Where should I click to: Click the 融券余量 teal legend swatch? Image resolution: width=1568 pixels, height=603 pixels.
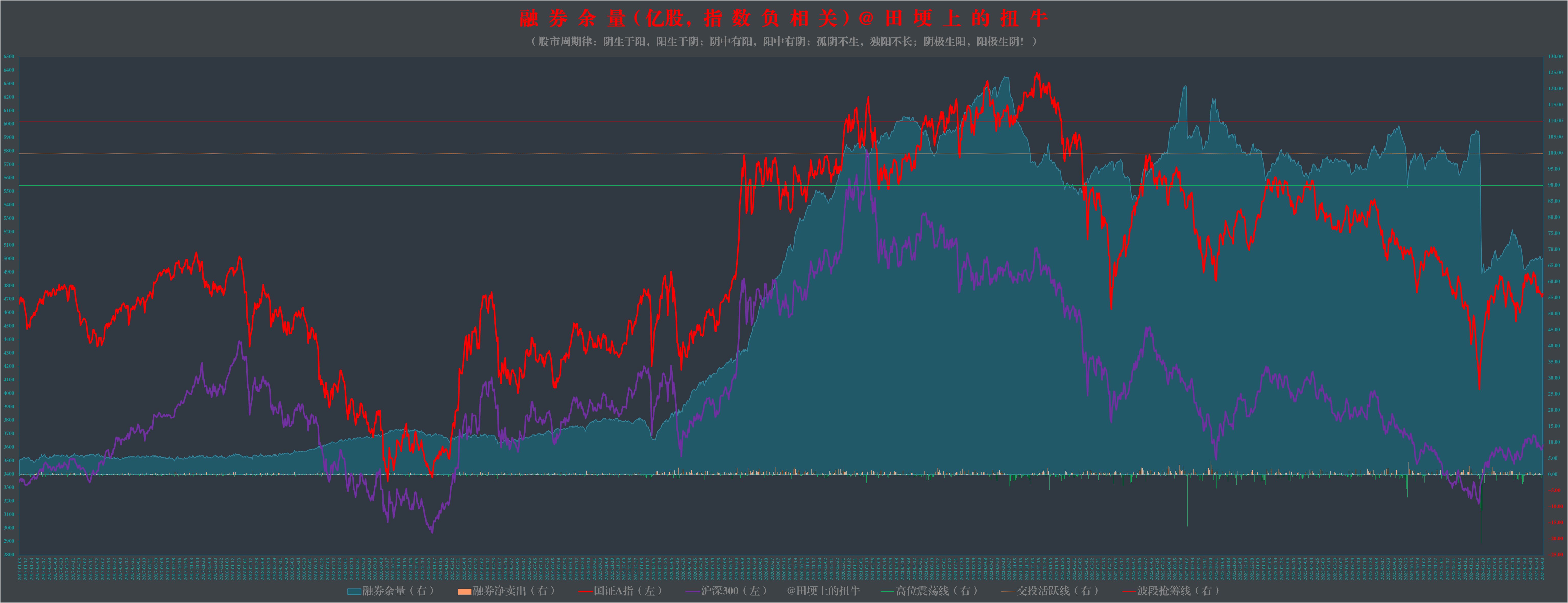click(x=354, y=592)
